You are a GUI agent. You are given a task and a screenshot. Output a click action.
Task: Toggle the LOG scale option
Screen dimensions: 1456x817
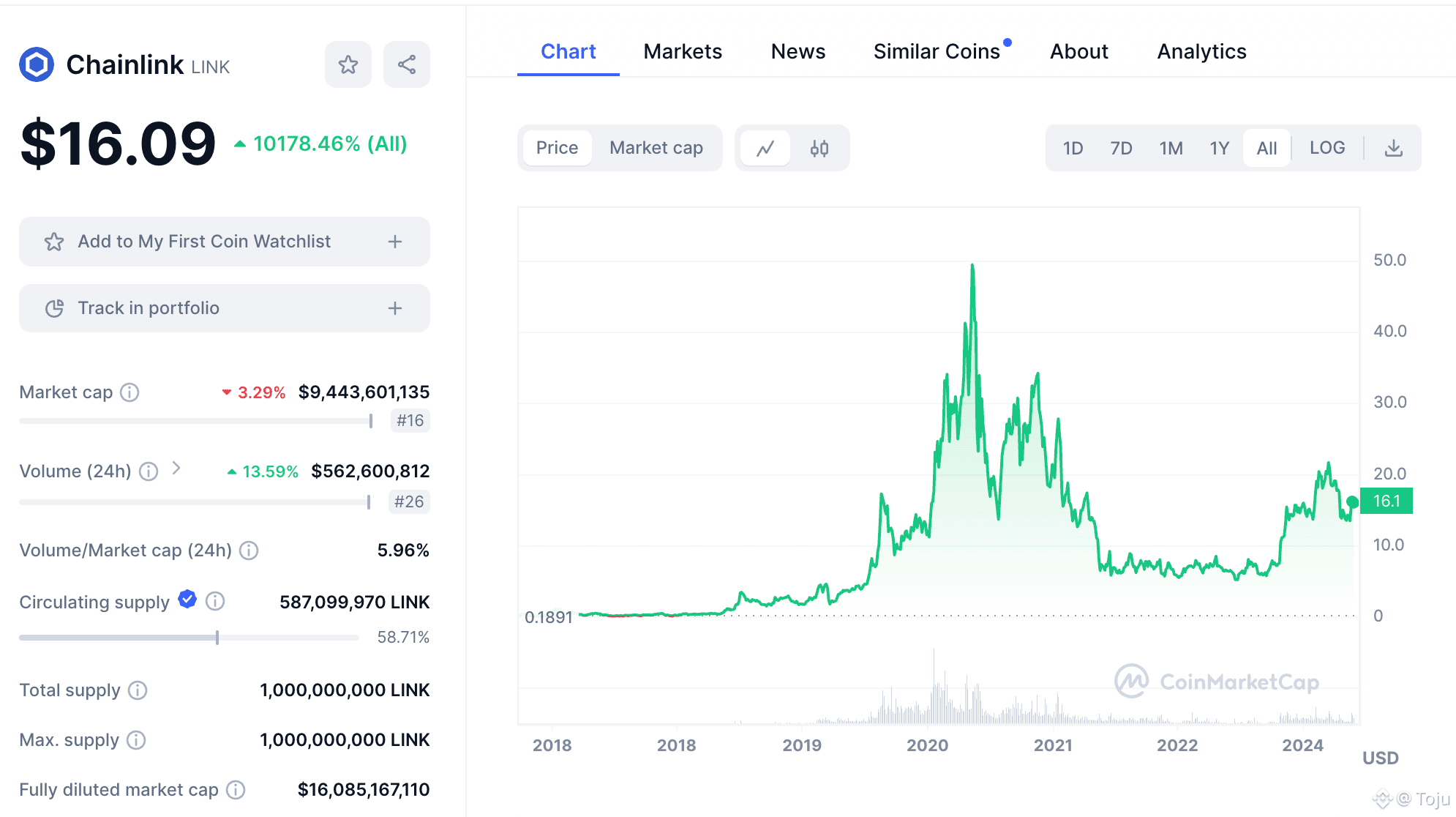coord(1327,148)
